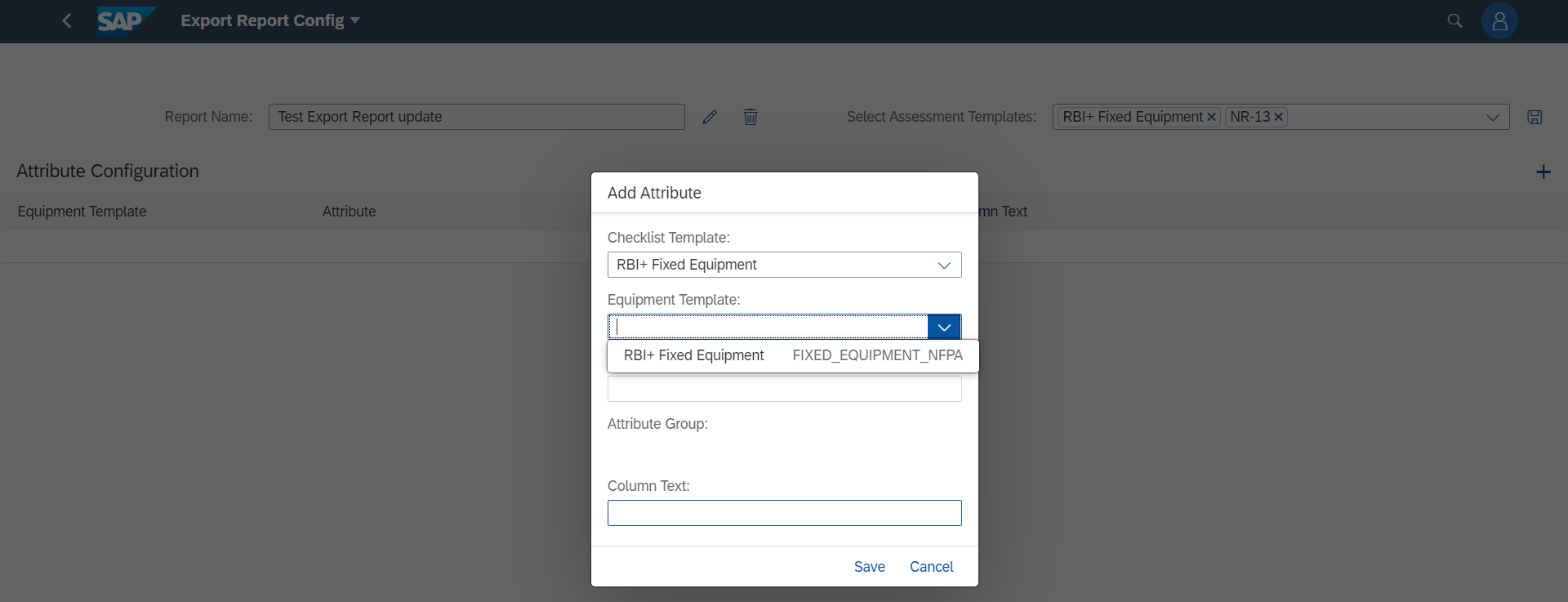The width and height of the screenshot is (1568, 602).
Task: Click the Equipment Template input box
Action: click(768, 327)
